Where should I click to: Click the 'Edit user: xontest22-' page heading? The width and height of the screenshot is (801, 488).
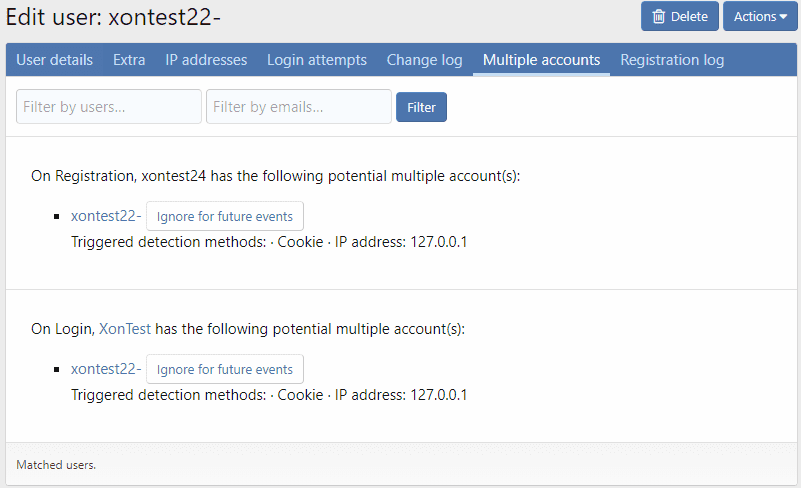click(x=113, y=17)
